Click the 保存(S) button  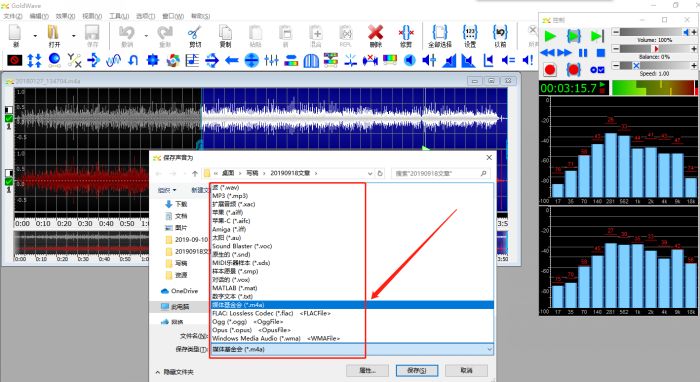(x=417, y=370)
